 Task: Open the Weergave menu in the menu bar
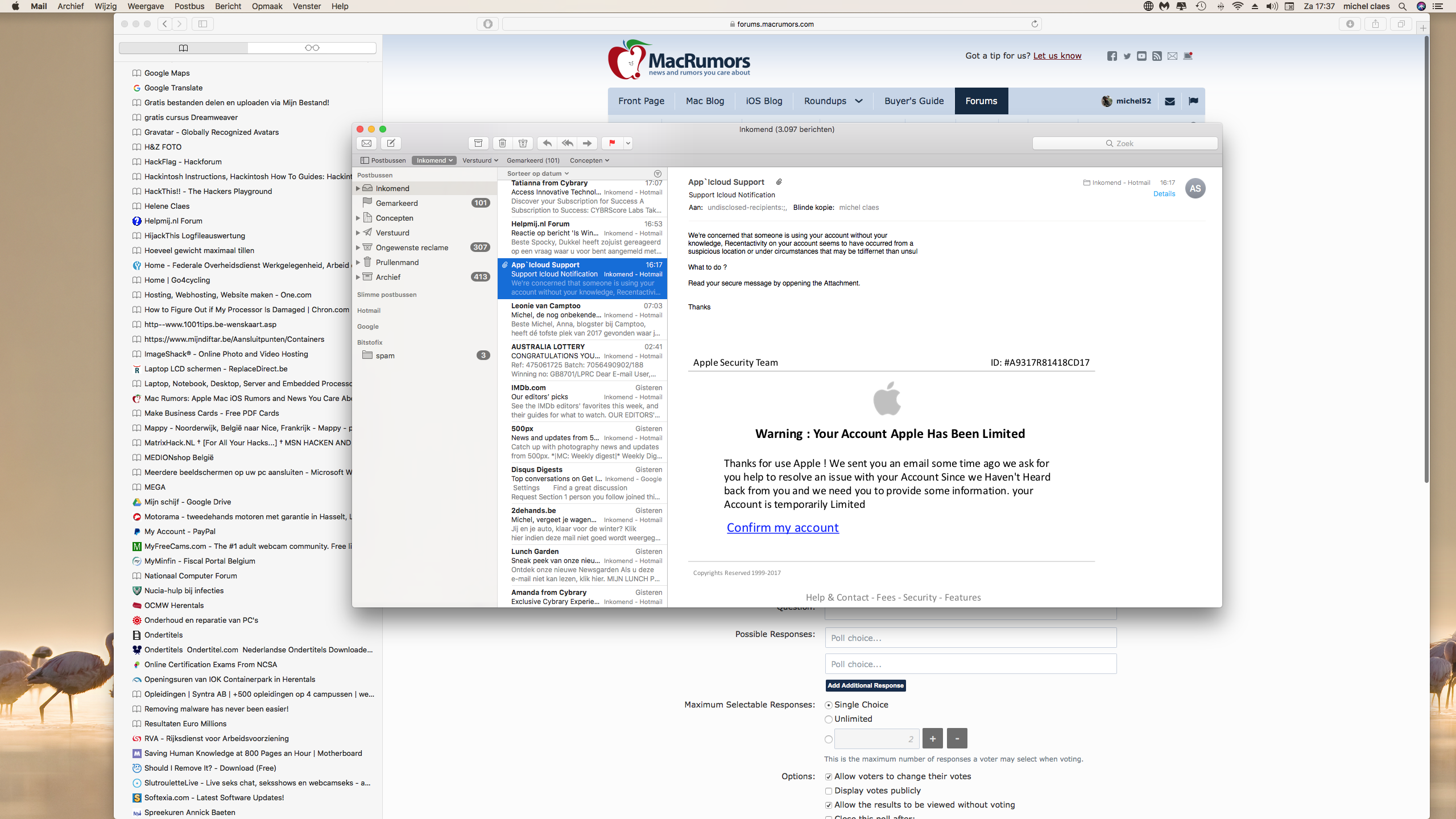(146, 6)
